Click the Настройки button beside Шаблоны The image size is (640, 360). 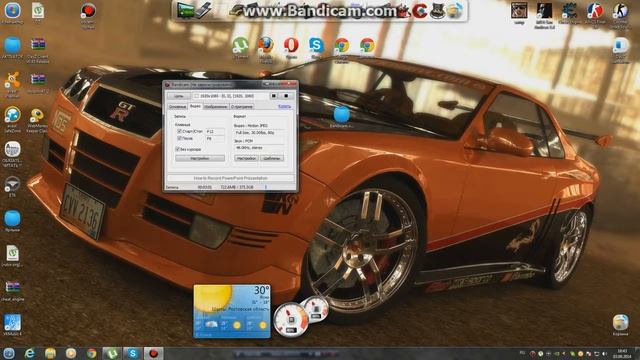point(247,158)
